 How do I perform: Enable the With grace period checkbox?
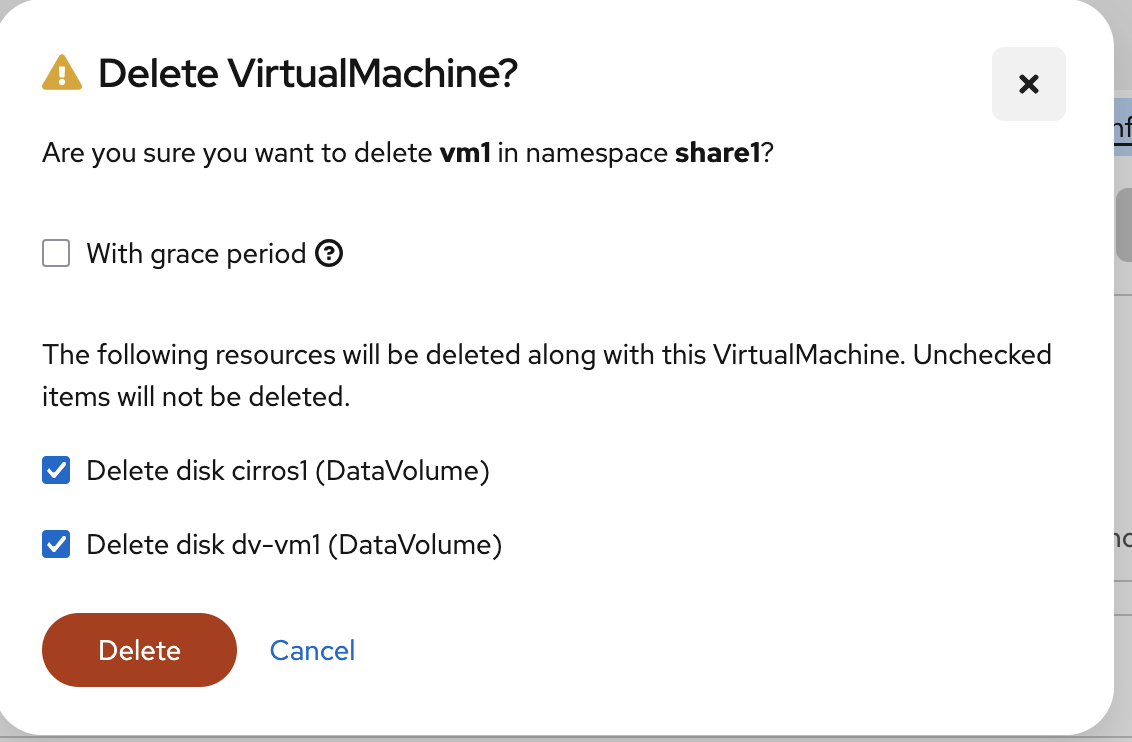pos(56,254)
